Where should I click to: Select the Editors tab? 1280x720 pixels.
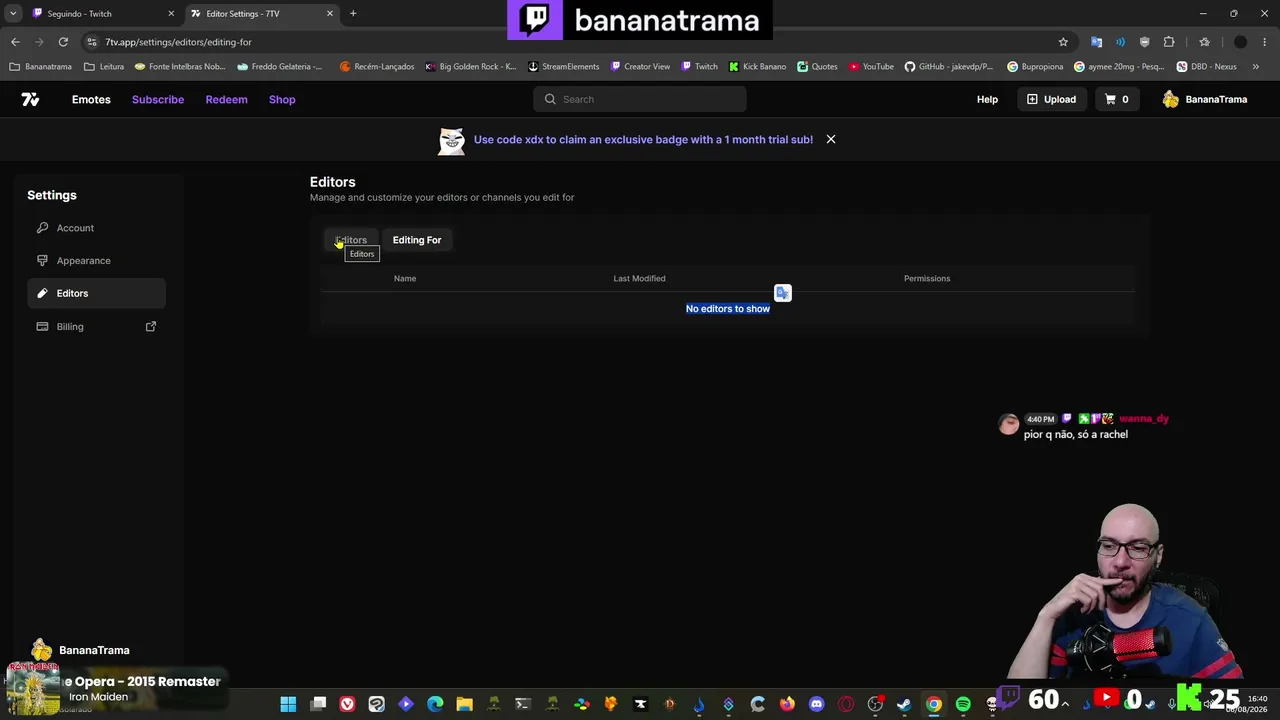351,240
